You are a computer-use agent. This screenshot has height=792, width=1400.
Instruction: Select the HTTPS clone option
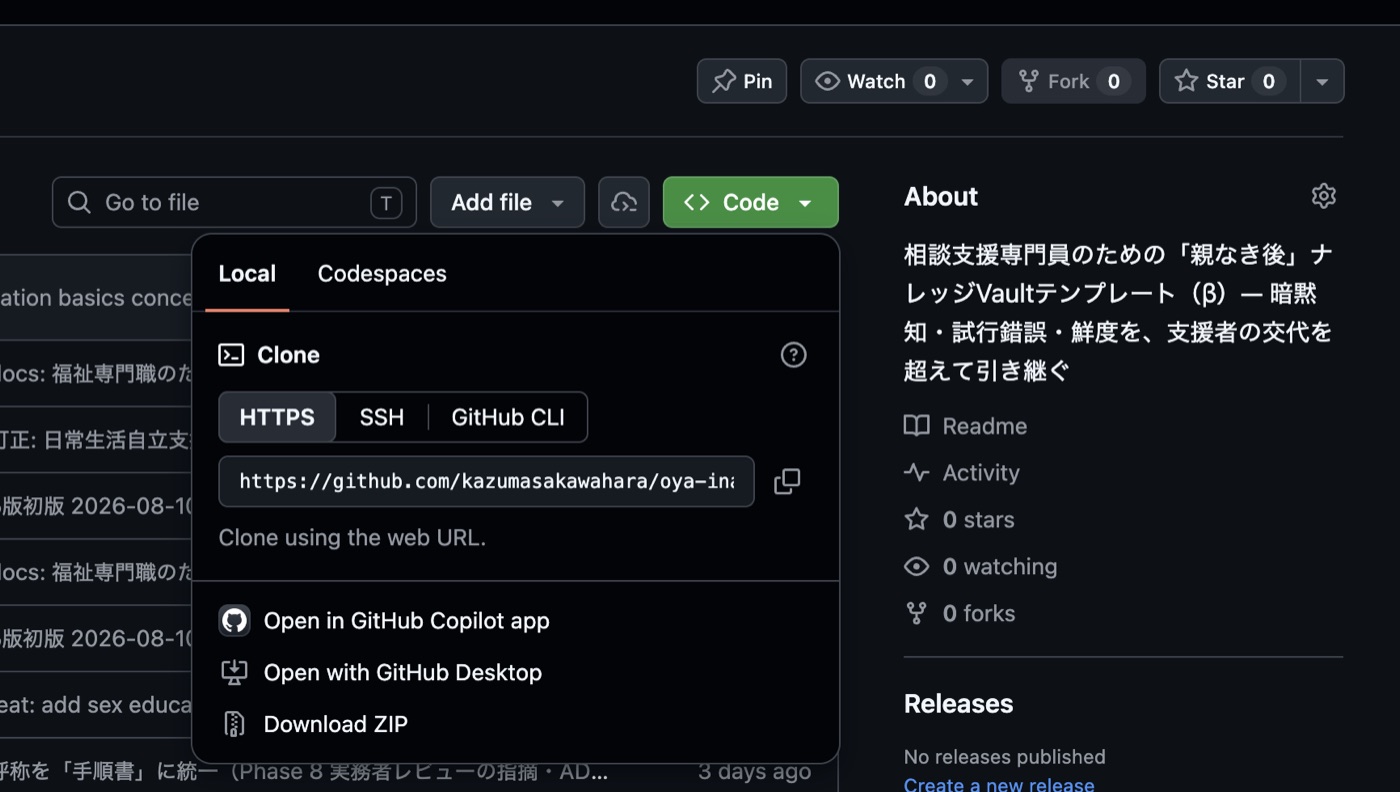click(277, 417)
